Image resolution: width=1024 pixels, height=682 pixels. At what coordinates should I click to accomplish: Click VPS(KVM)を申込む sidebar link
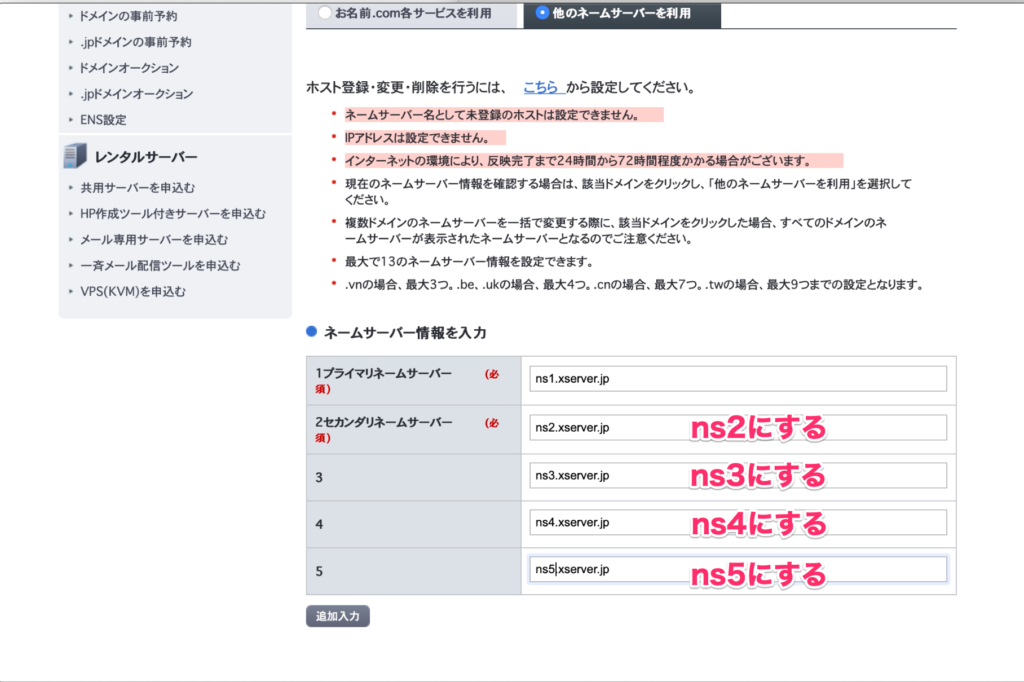(x=133, y=292)
